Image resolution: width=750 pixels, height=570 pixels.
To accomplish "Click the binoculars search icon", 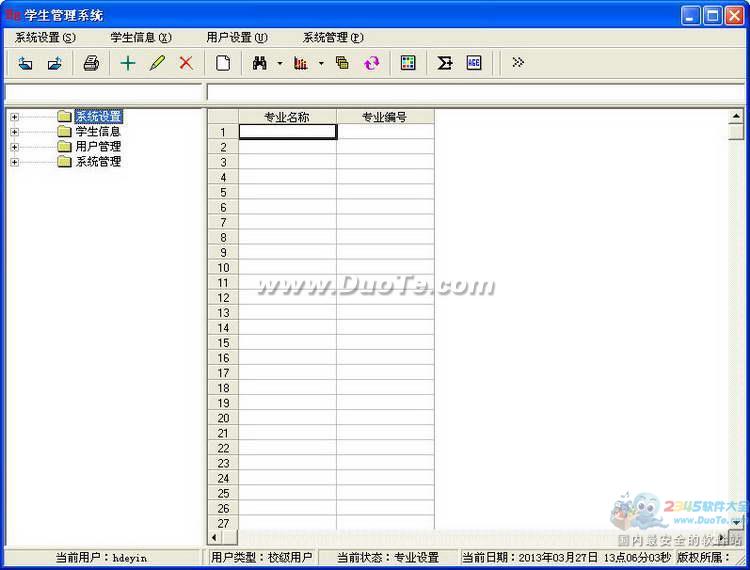I will [x=260, y=63].
